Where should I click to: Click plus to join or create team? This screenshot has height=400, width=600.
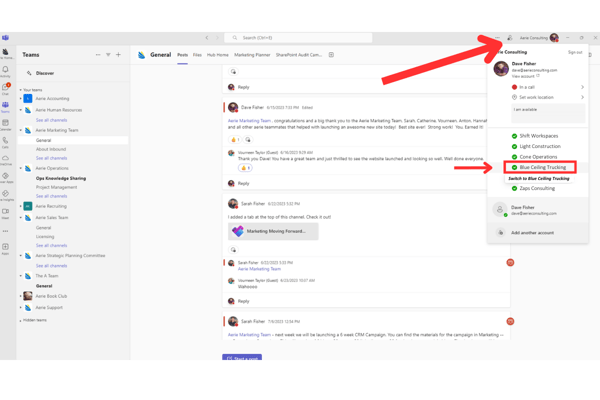(118, 55)
